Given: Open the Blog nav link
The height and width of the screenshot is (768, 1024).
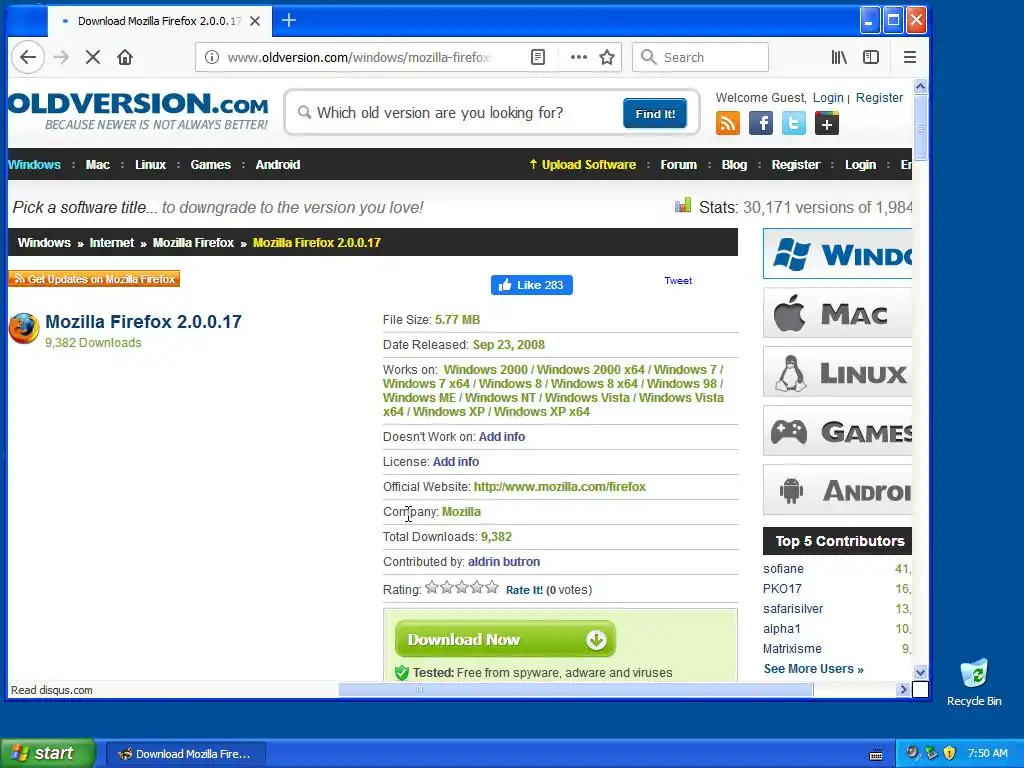Looking at the screenshot, I should pos(734,165).
